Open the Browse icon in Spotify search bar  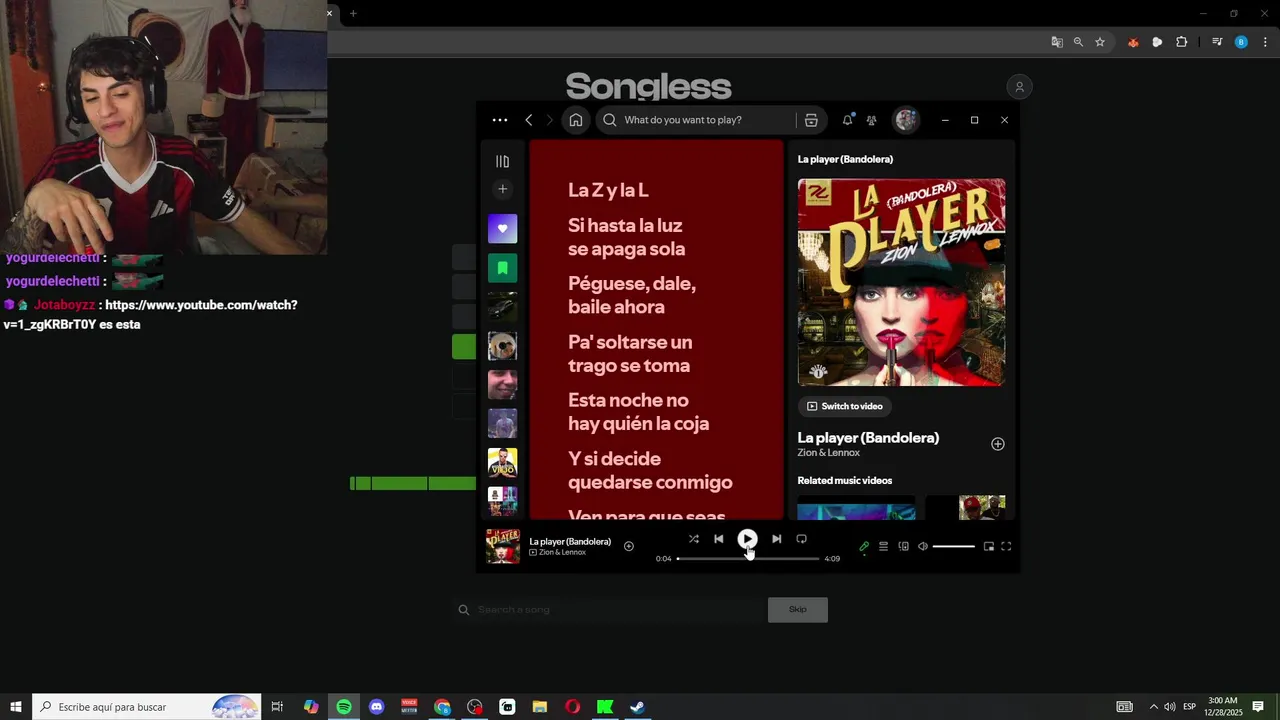pos(811,120)
